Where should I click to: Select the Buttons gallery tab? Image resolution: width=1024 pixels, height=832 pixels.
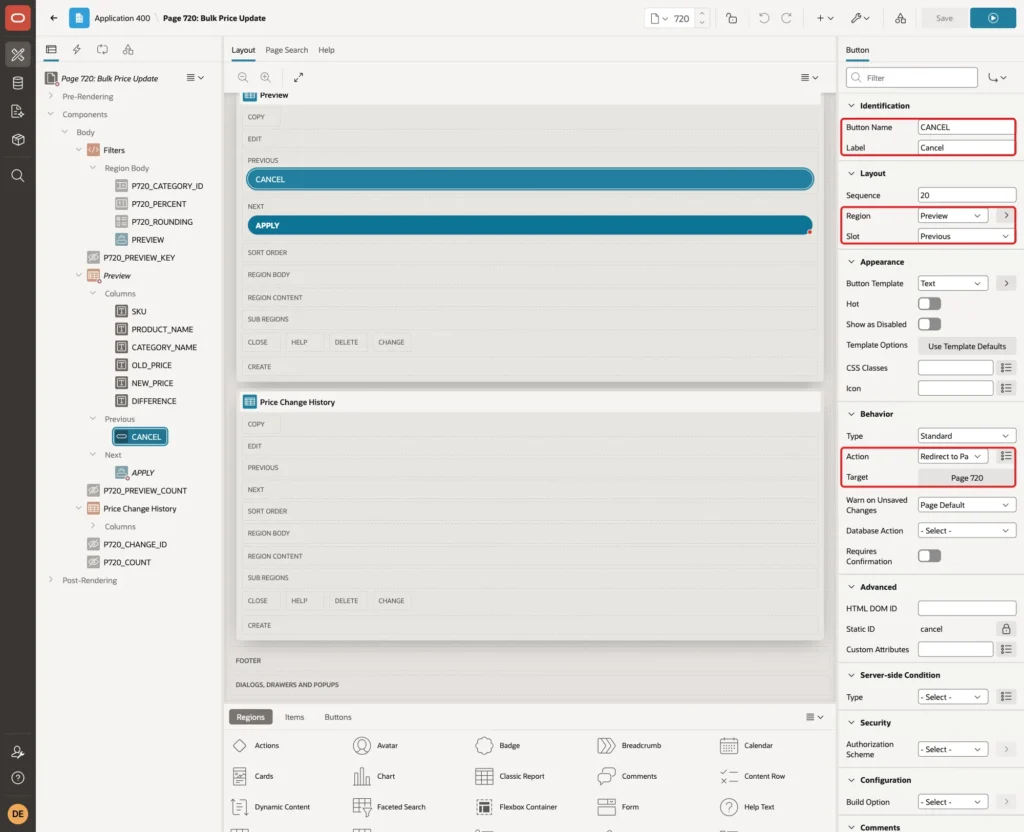tap(338, 717)
